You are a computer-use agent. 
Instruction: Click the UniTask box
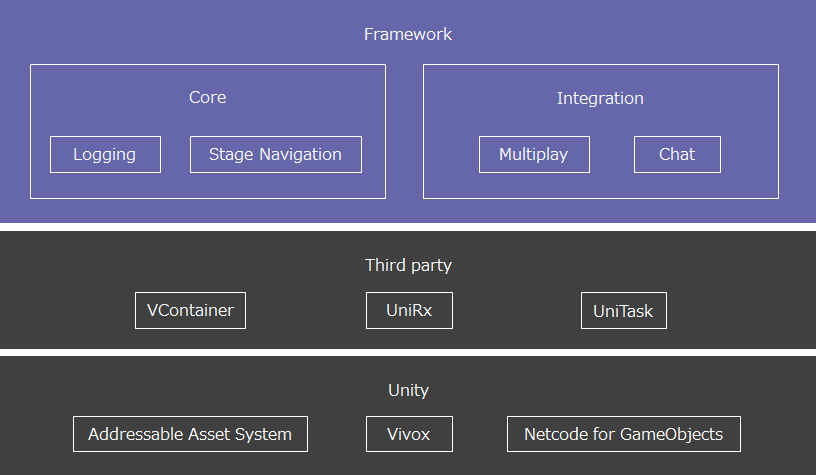(623, 311)
